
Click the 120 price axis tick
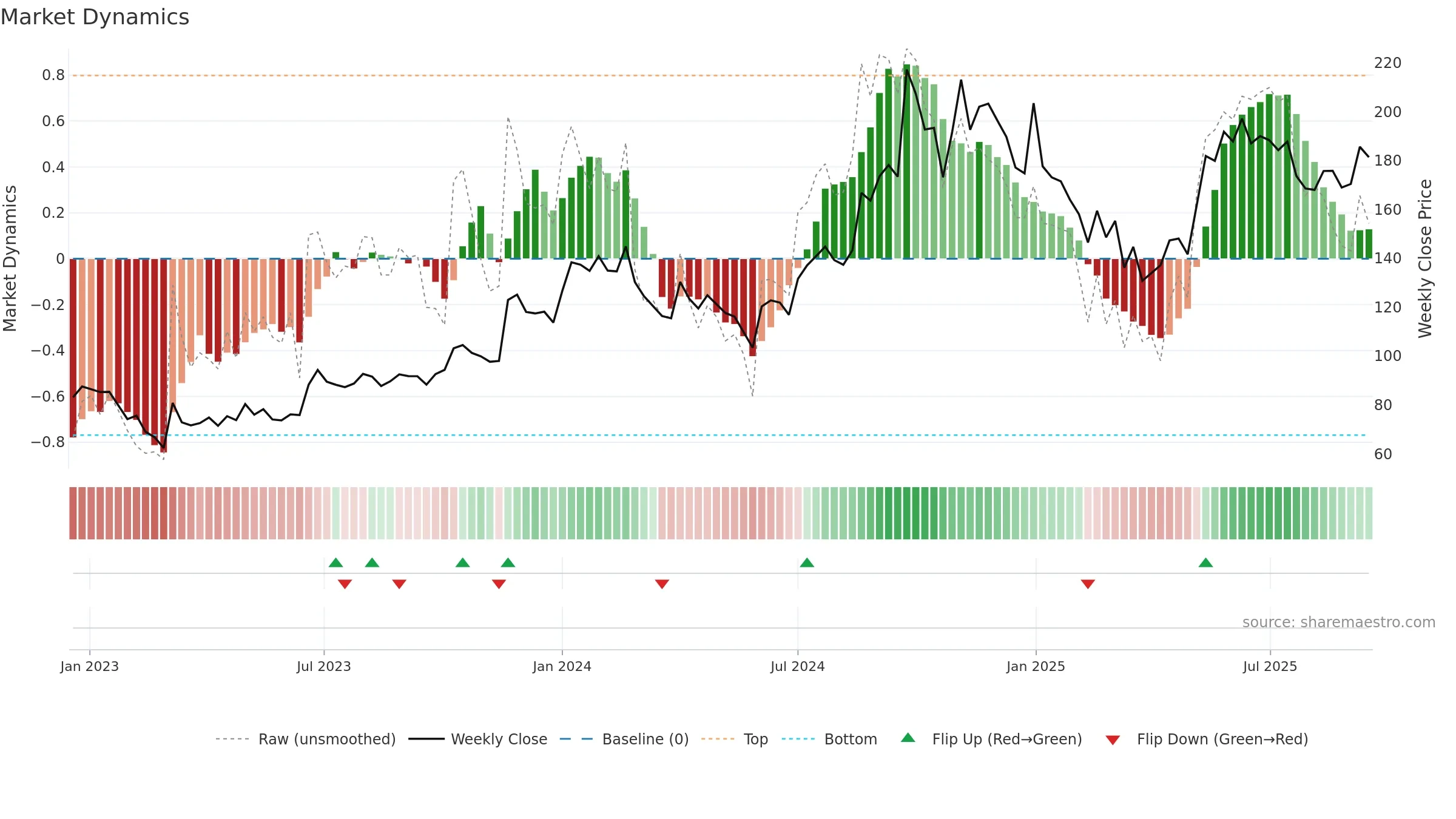tap(1388, 307)
